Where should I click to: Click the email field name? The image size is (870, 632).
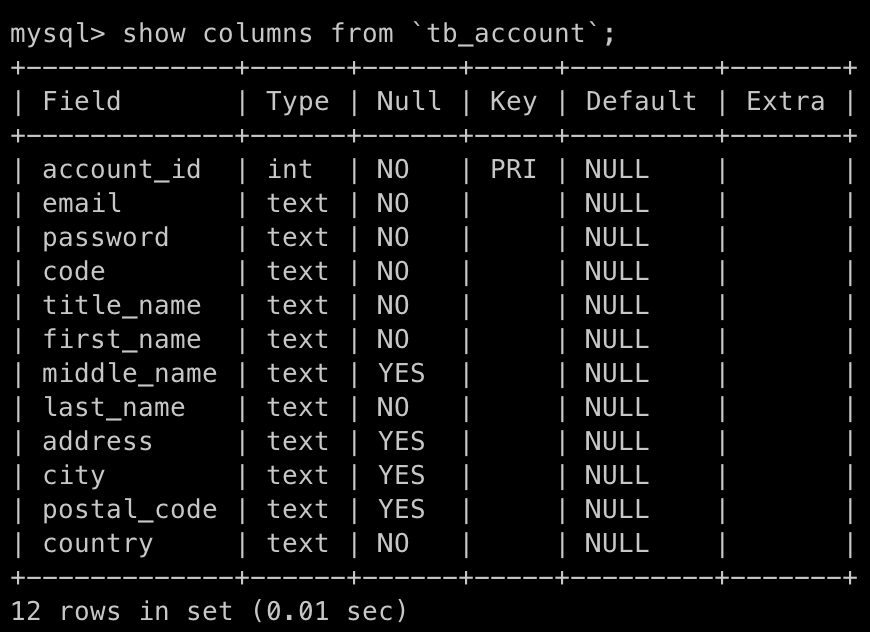tap(82, 203)
